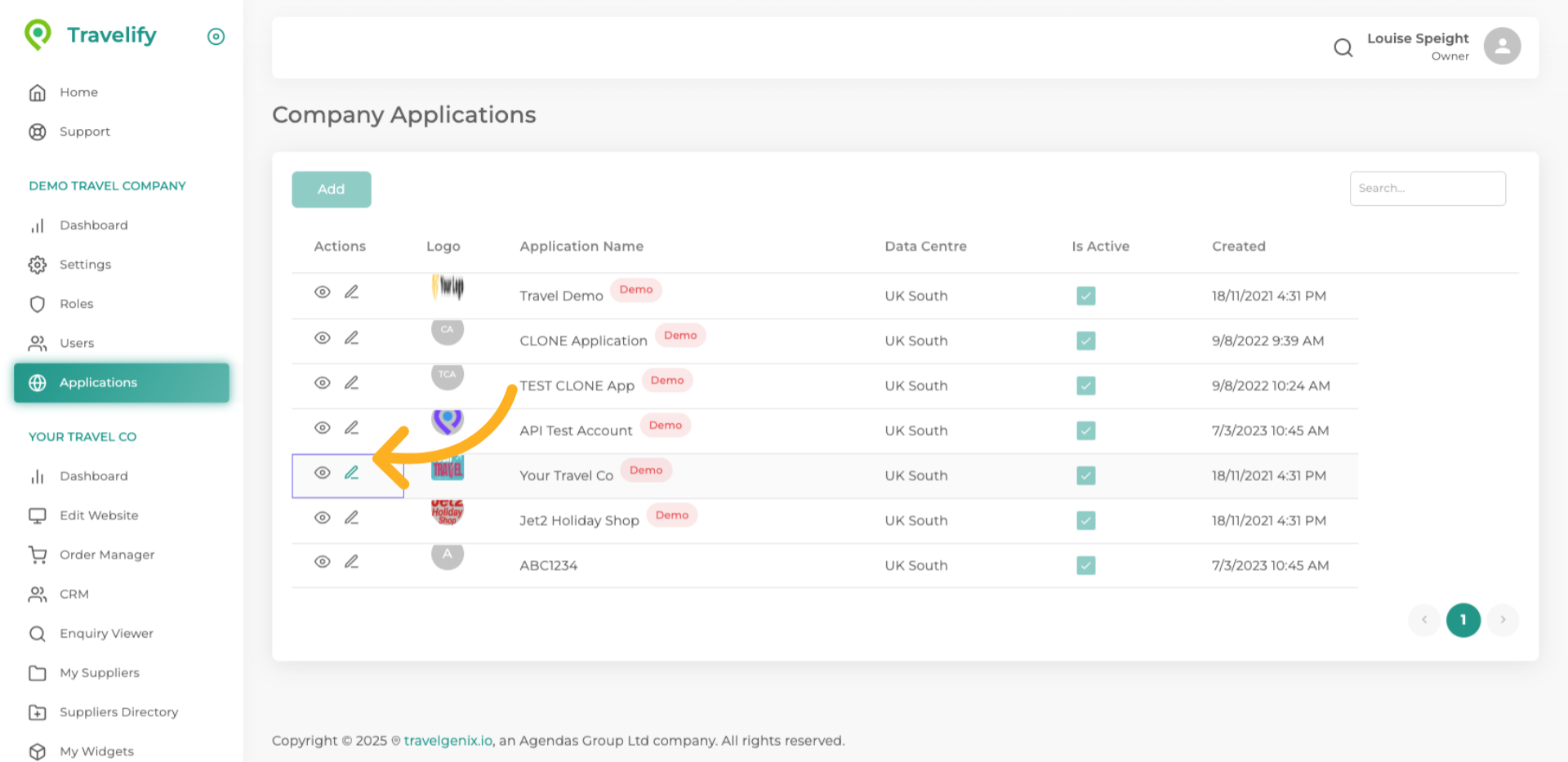Preview the API Test Account application
Screen dimensions: 1568x762
click(322, 426)
